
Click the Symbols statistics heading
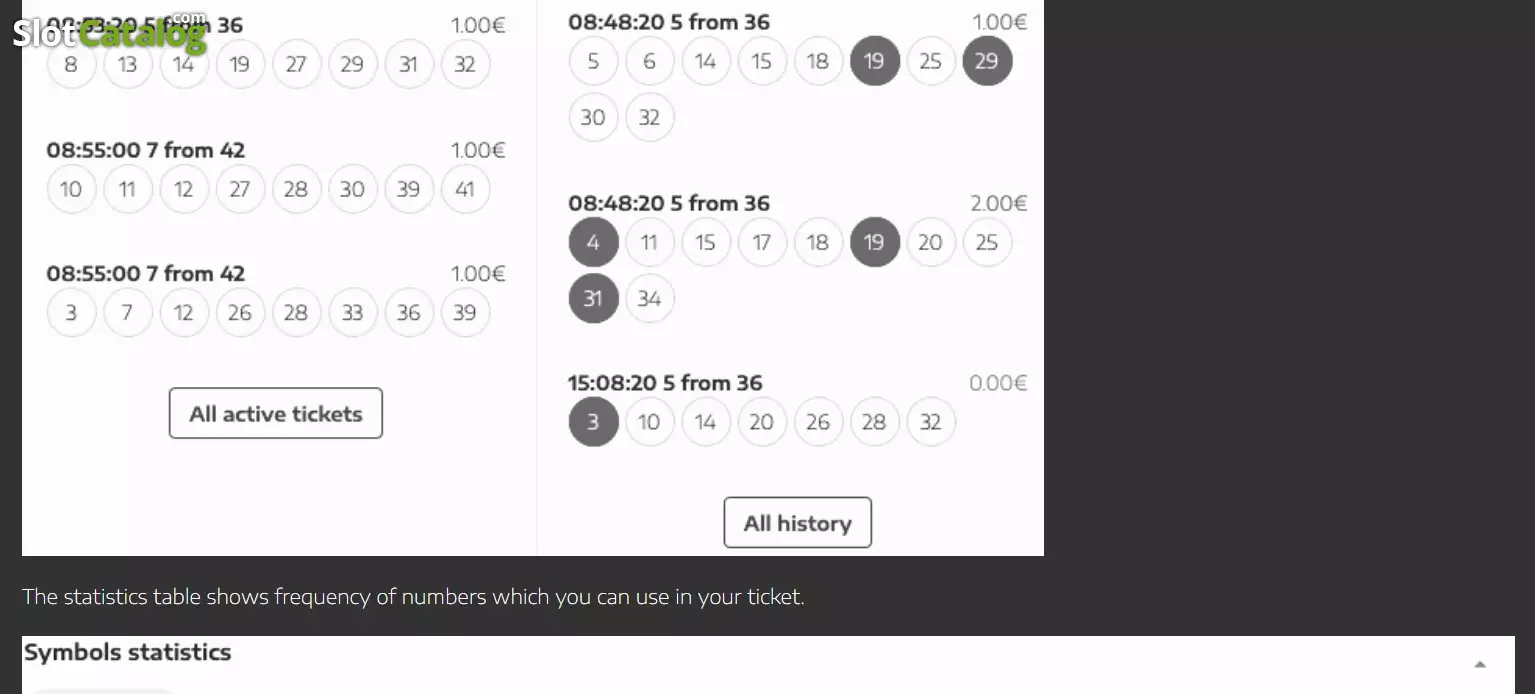tap(127, 652)
